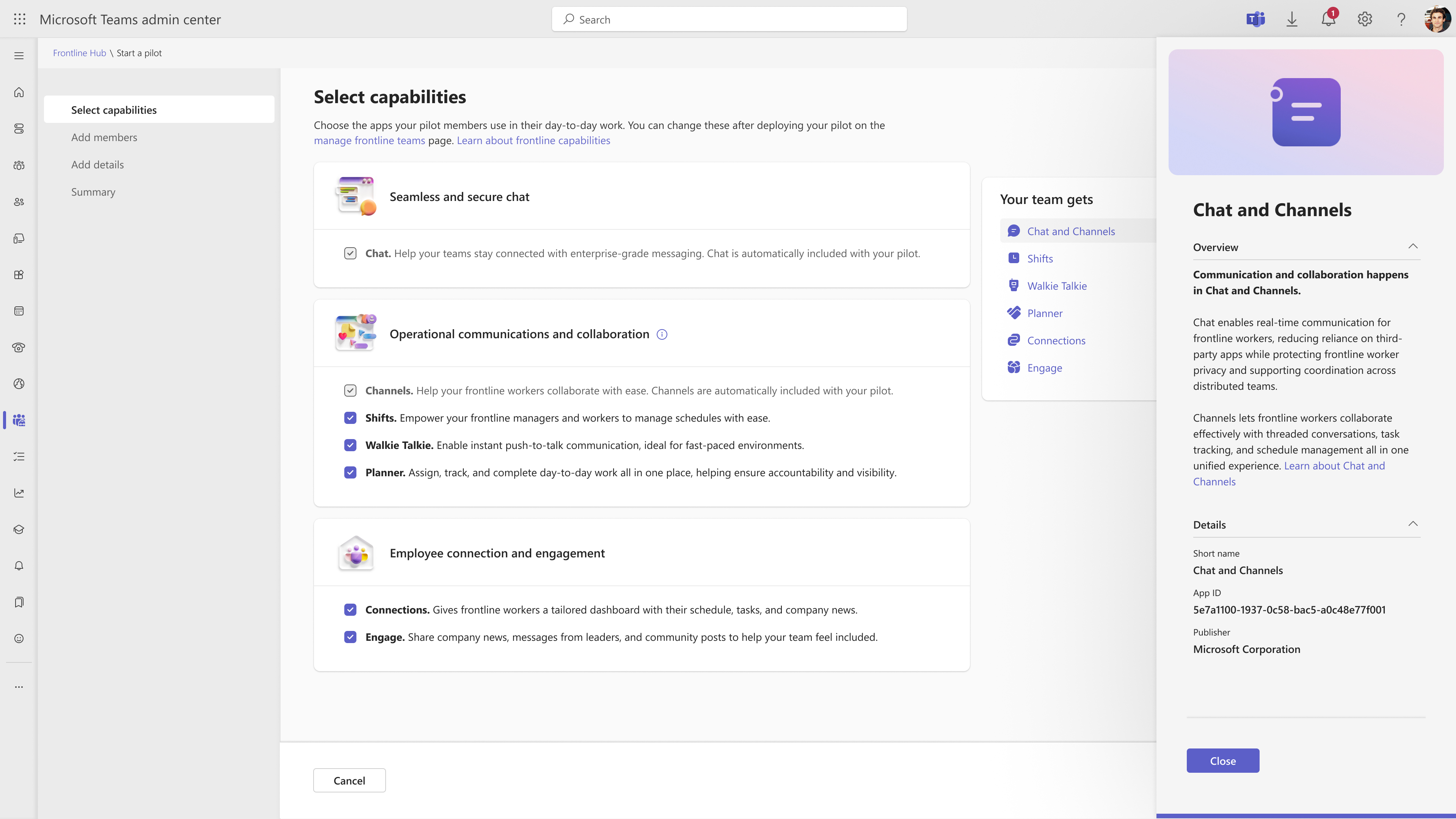
Task: Uncheck the Walkie Talkie checkbox
Action: 350,445
